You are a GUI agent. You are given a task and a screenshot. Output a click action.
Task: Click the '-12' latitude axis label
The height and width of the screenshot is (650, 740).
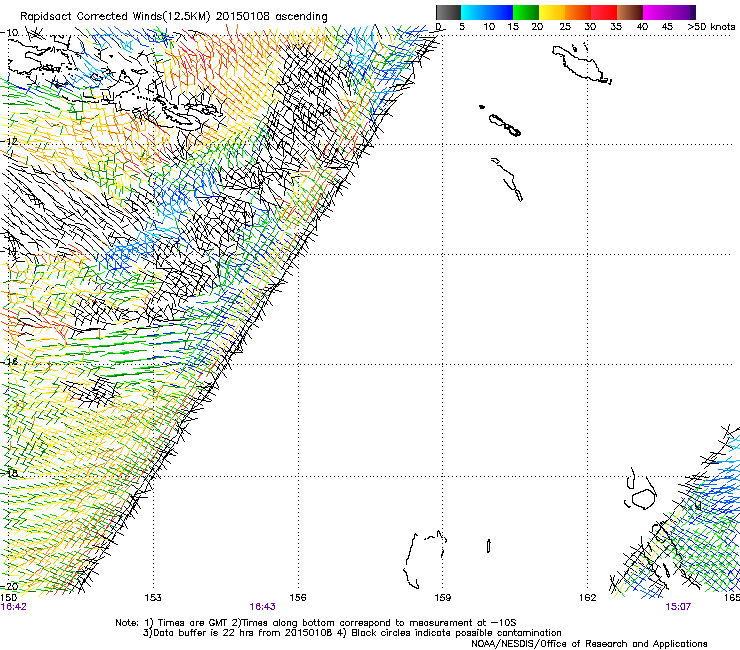pyautogui.click(x=9, y=142)
